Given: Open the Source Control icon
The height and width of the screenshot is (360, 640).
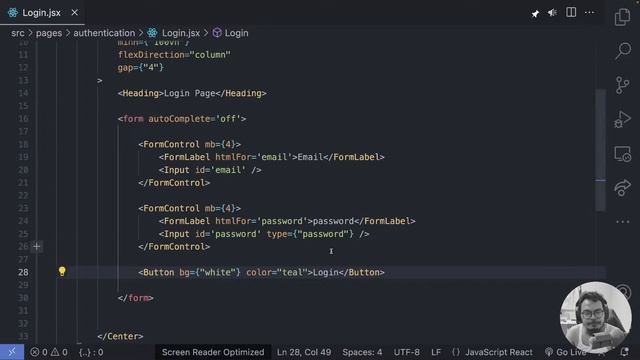Looking at the screenshot, I should click(622, 85).
